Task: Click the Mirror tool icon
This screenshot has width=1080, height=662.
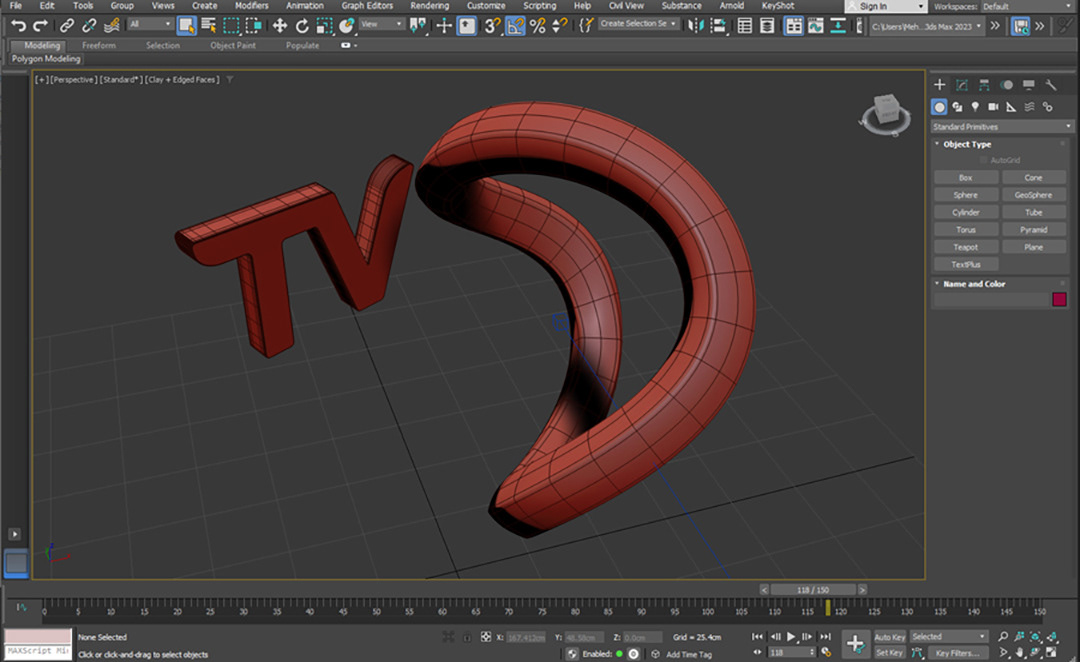Action: [696, 26]
